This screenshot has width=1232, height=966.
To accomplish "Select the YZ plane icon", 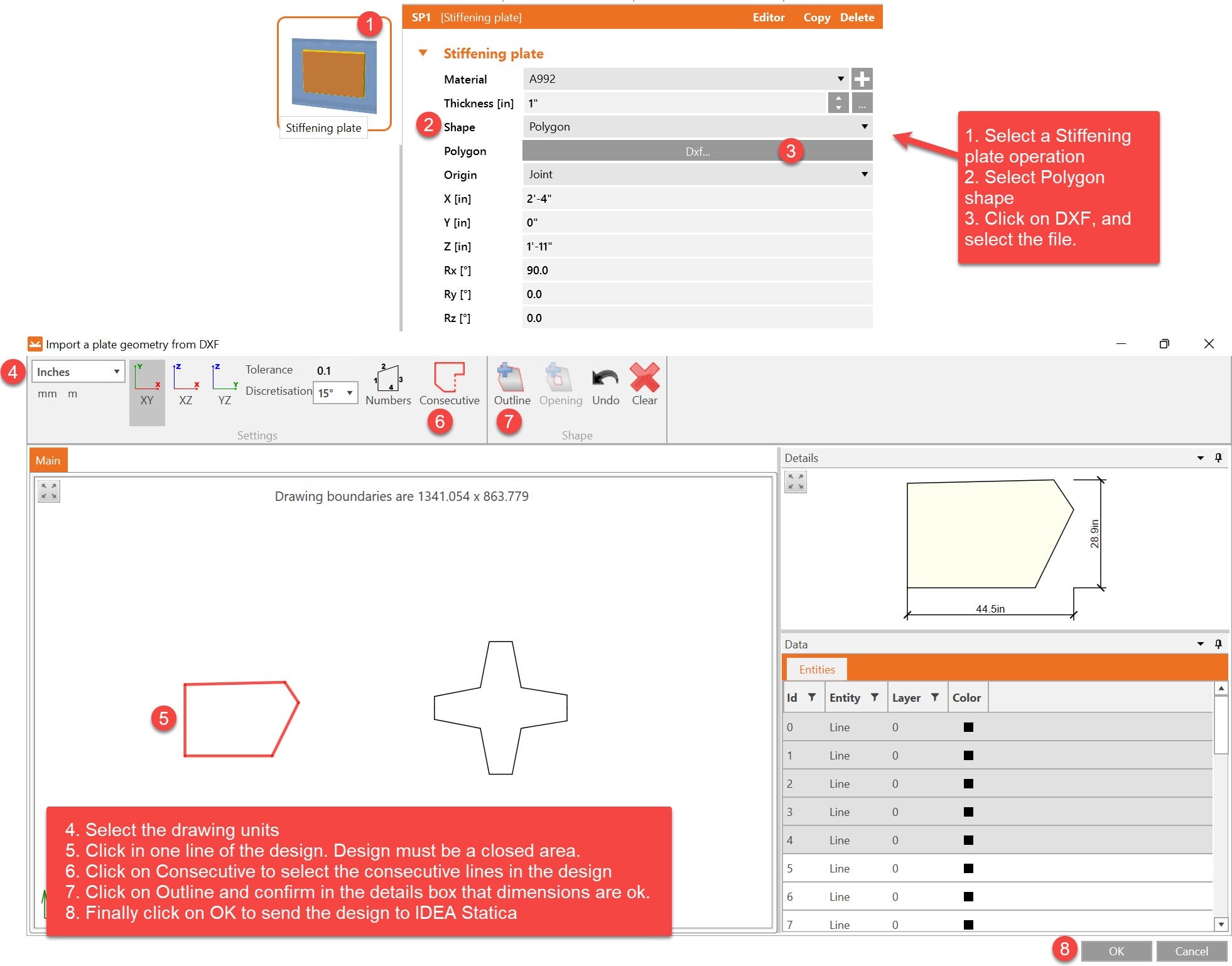I will [224, 385].
